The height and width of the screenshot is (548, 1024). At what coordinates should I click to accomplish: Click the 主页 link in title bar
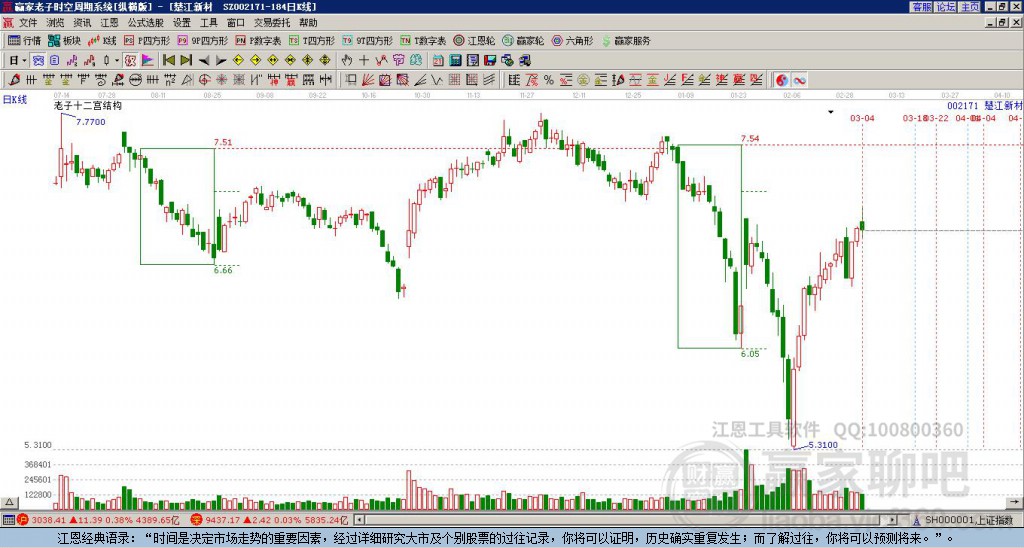(x=969, y=7)
